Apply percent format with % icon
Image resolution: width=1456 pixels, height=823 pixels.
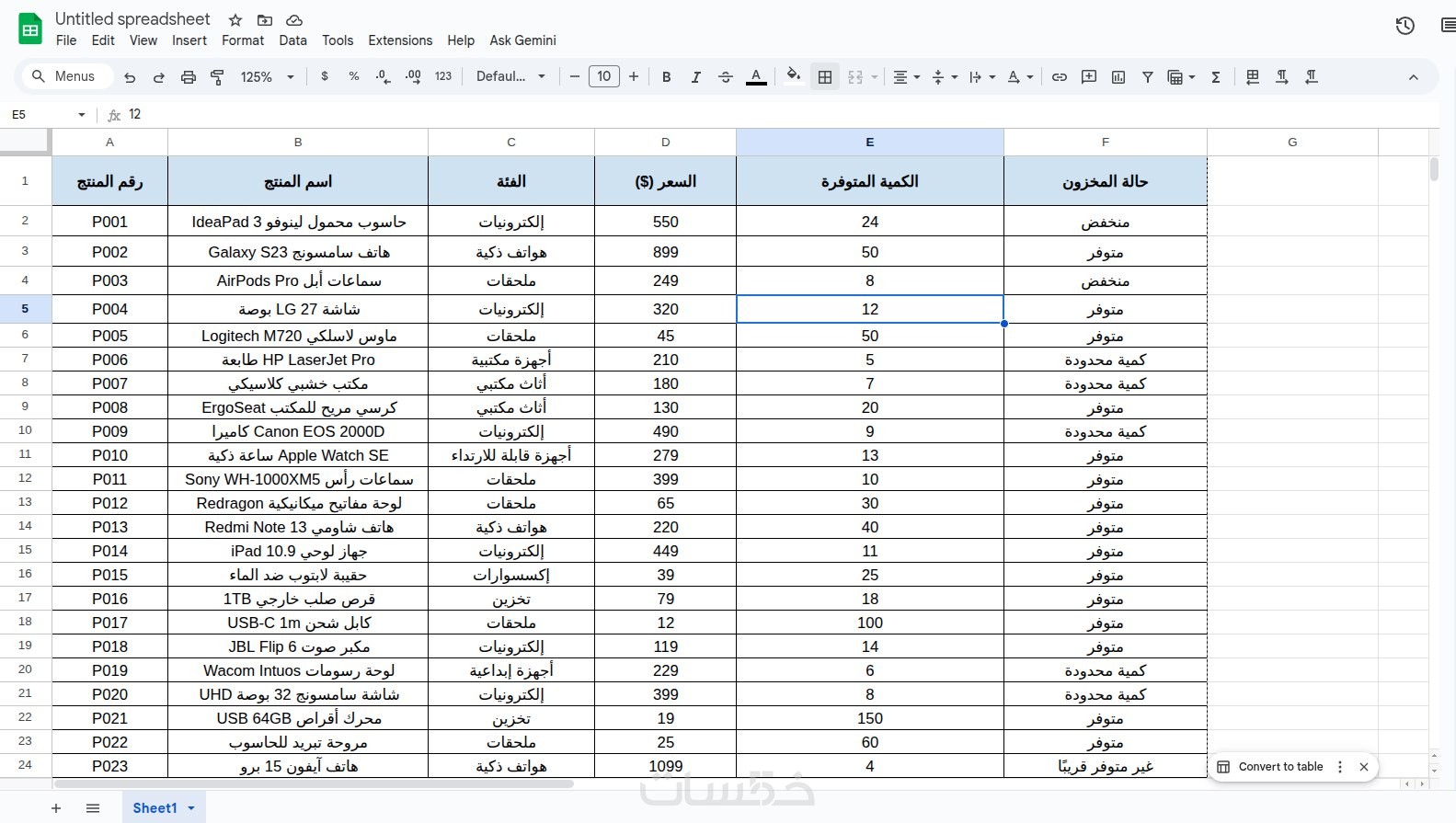click(354, 76)
